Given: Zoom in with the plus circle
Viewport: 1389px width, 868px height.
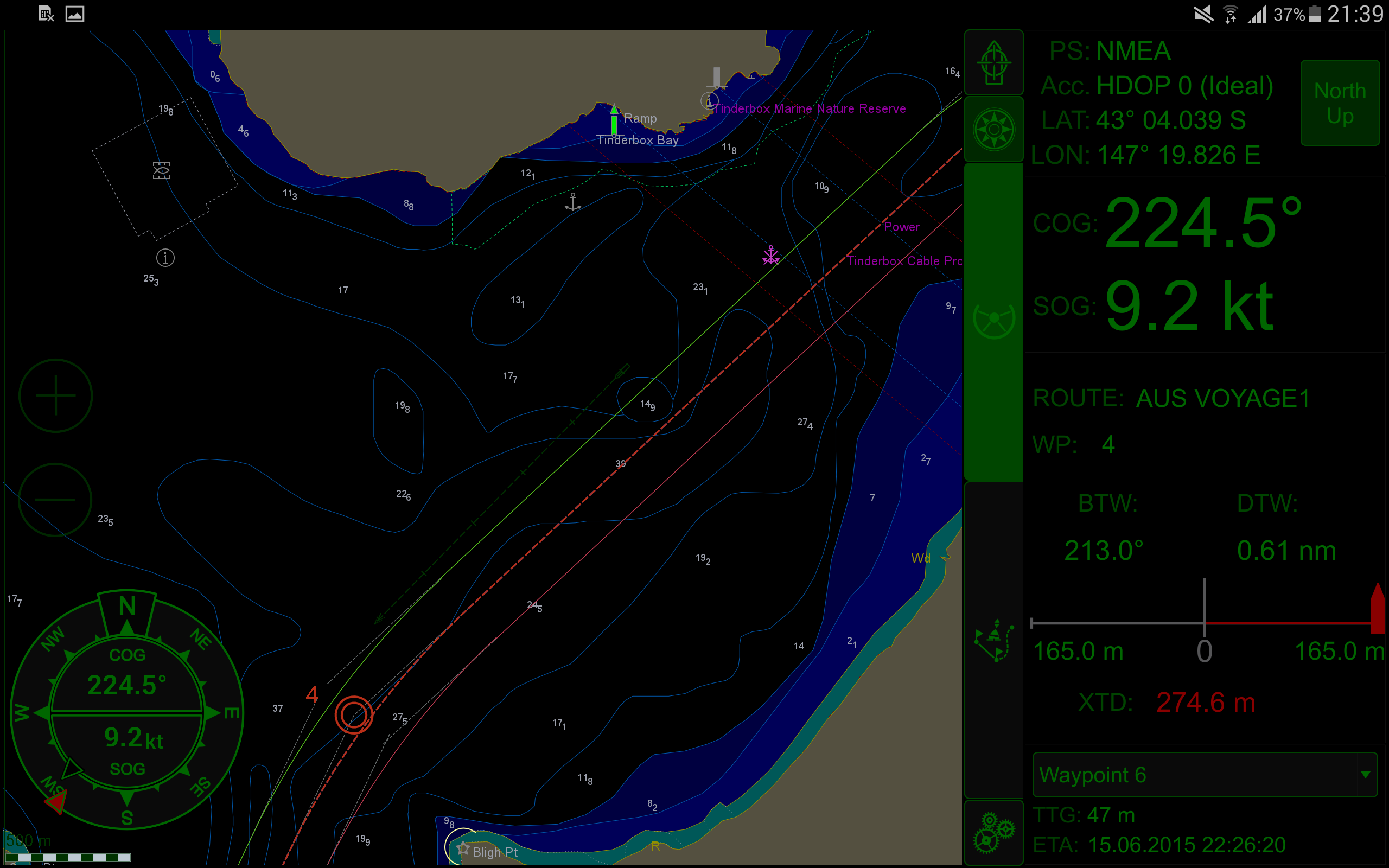Looking at the screenshot, I should [x=56, y=395].
